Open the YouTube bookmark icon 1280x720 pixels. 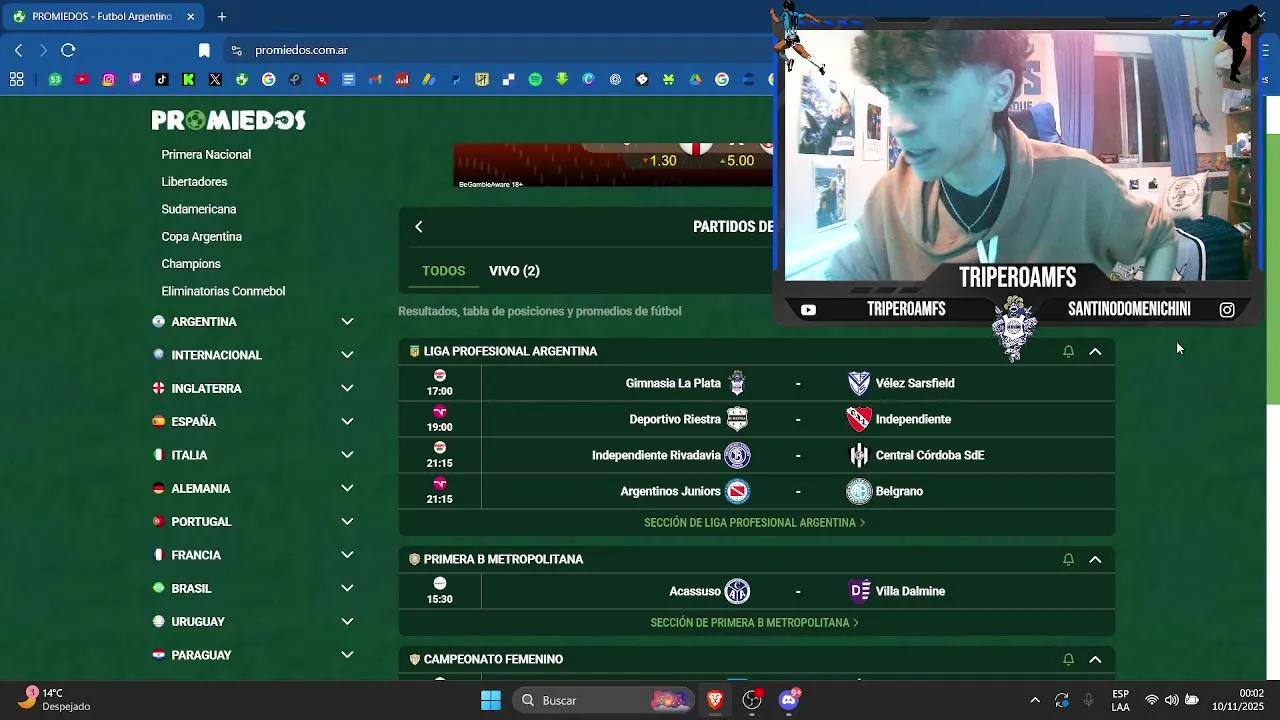point(82,79)
